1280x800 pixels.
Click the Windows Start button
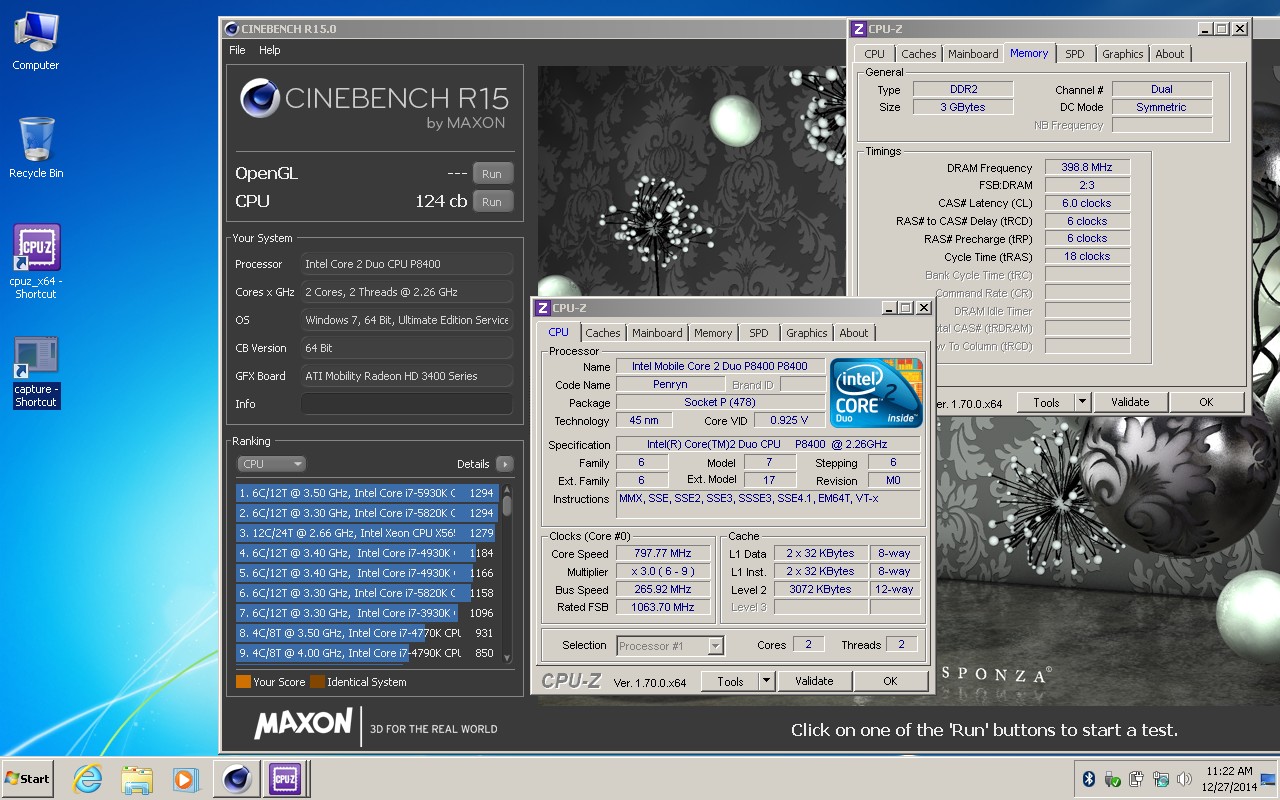pos(27,778)
